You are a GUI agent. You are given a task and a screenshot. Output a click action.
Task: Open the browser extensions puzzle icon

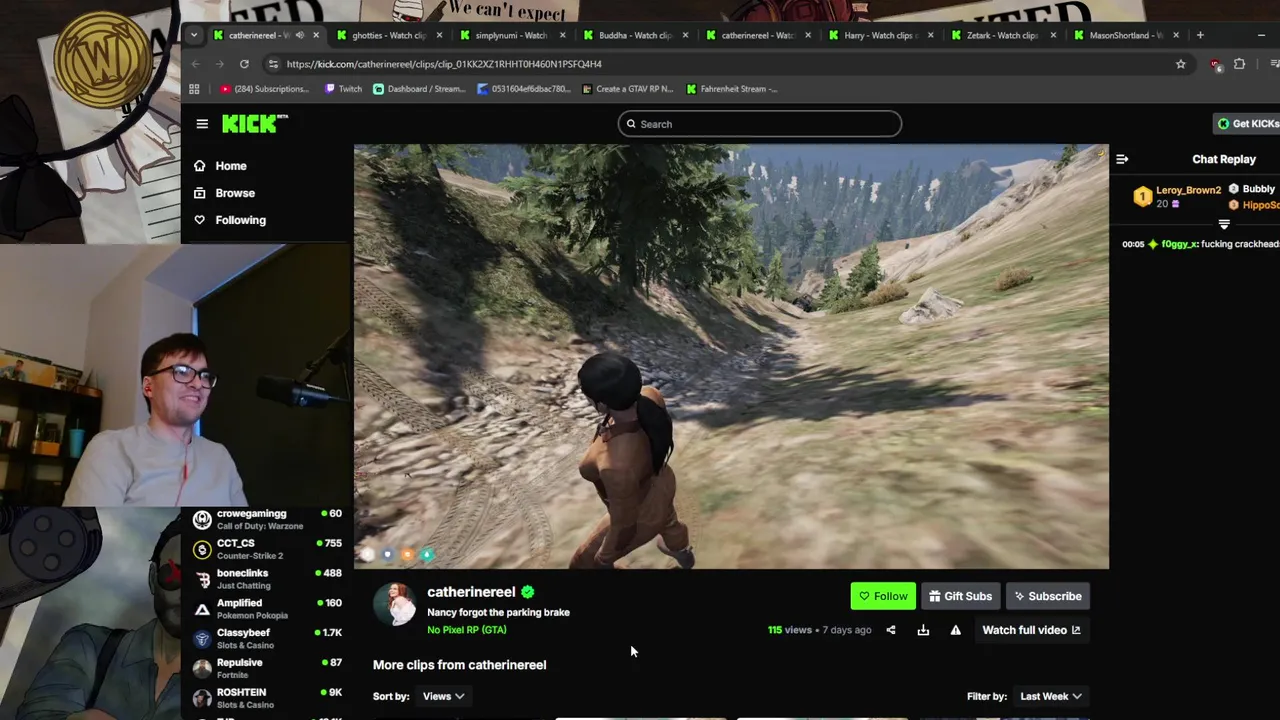coord(1239,64)
